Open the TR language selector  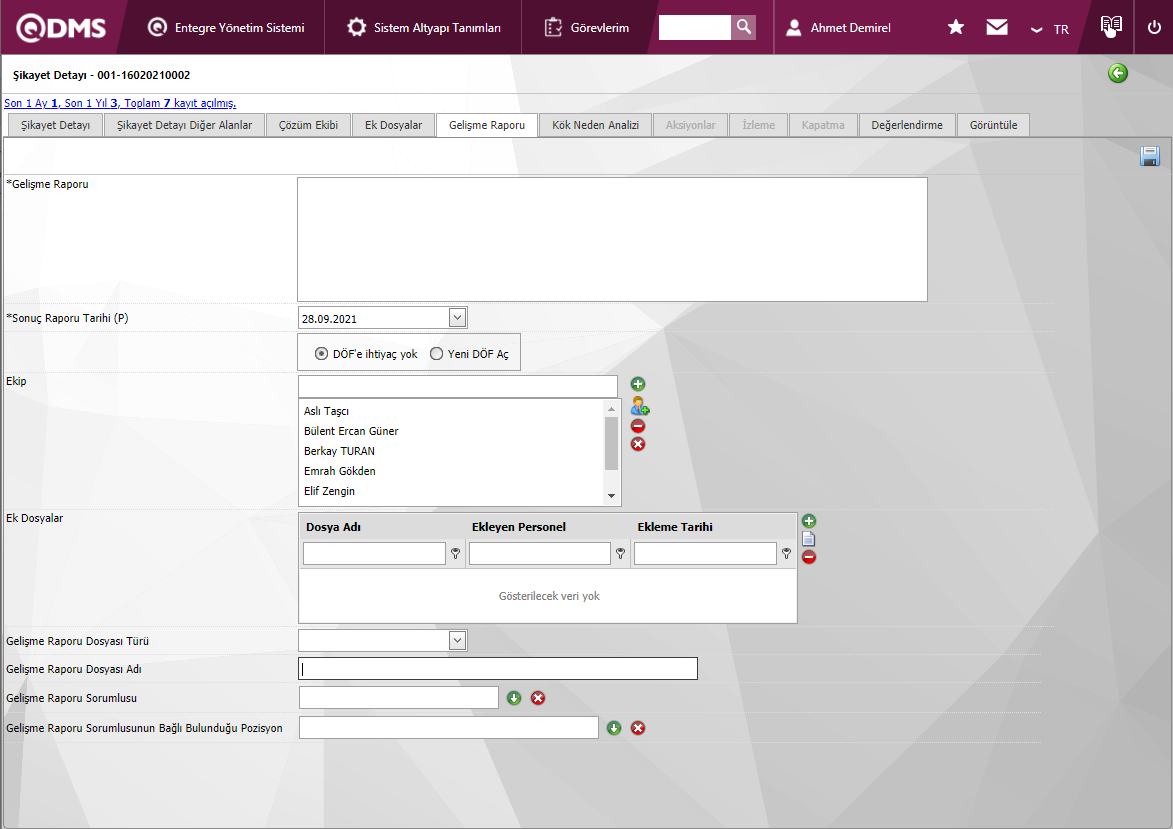coord(1050,29)
